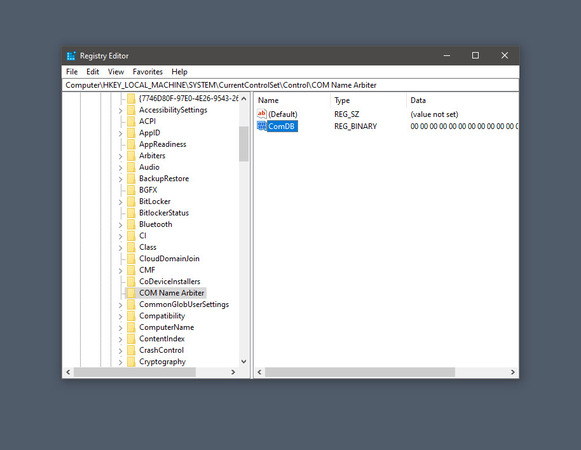This screenshot has width=581, height=450.
Task: Expand the AccessibilitySettings key
Action: pos(120,110)
